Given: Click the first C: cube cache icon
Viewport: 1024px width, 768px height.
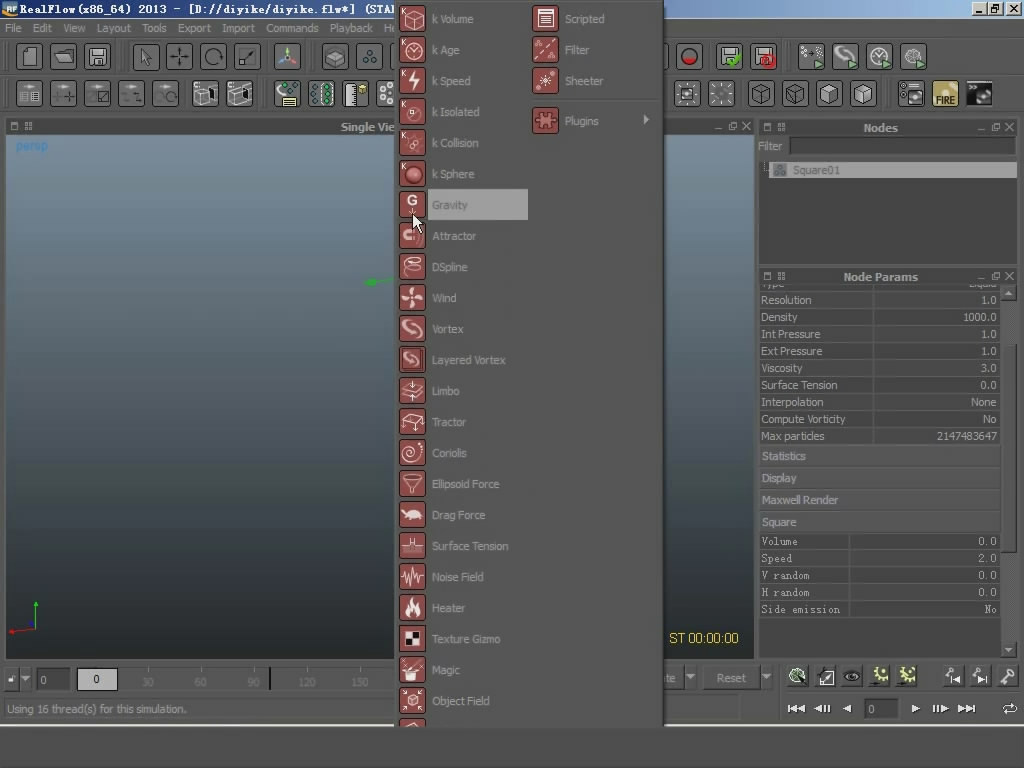Looking at the screenshot, I should (x=205, y=94).
